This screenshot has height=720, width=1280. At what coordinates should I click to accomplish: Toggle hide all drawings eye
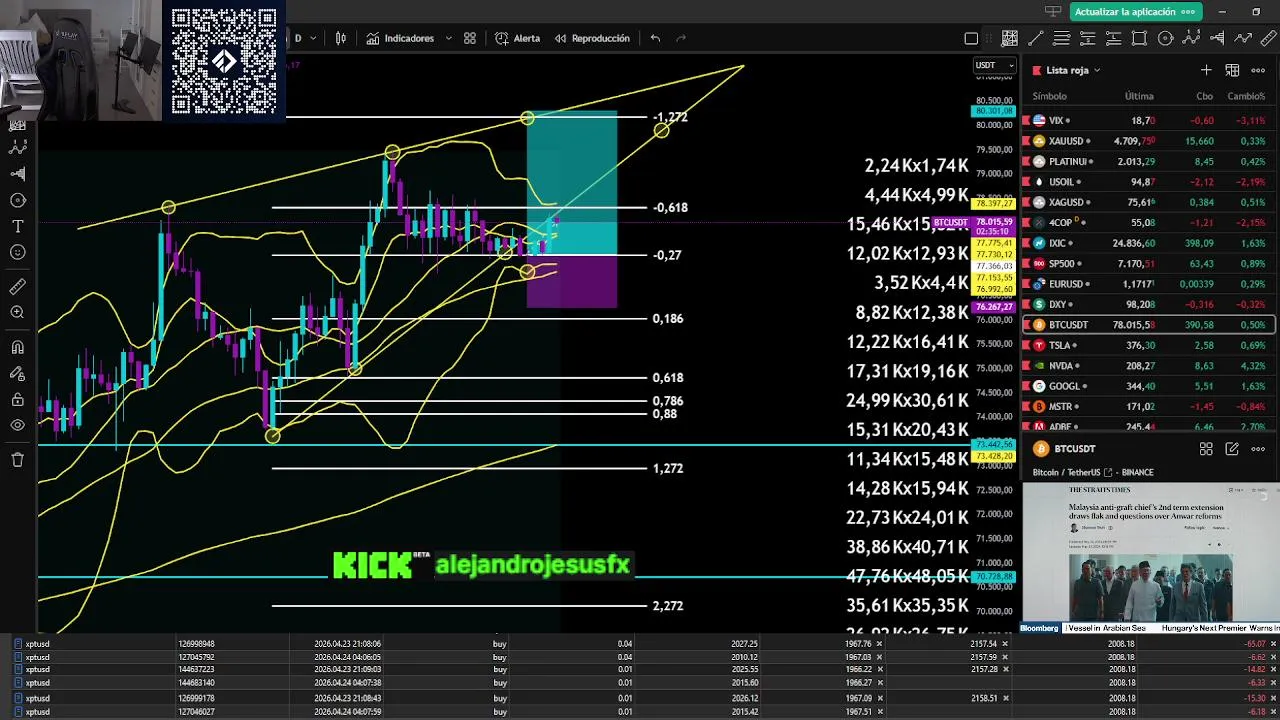coord(17,426)
